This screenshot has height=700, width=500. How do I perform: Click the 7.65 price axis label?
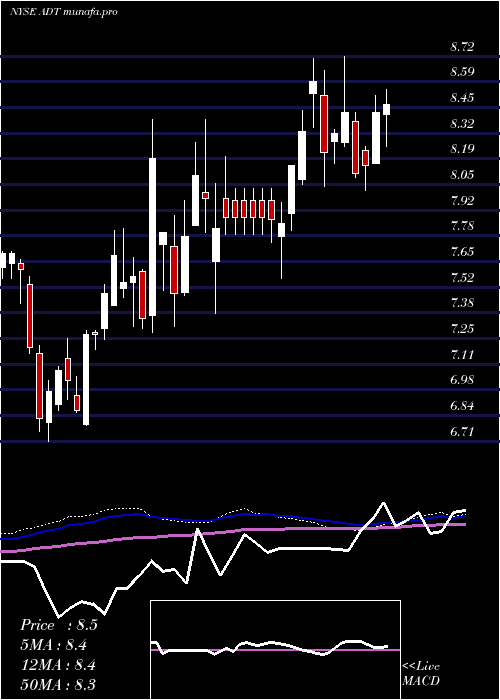click(462, 252)
